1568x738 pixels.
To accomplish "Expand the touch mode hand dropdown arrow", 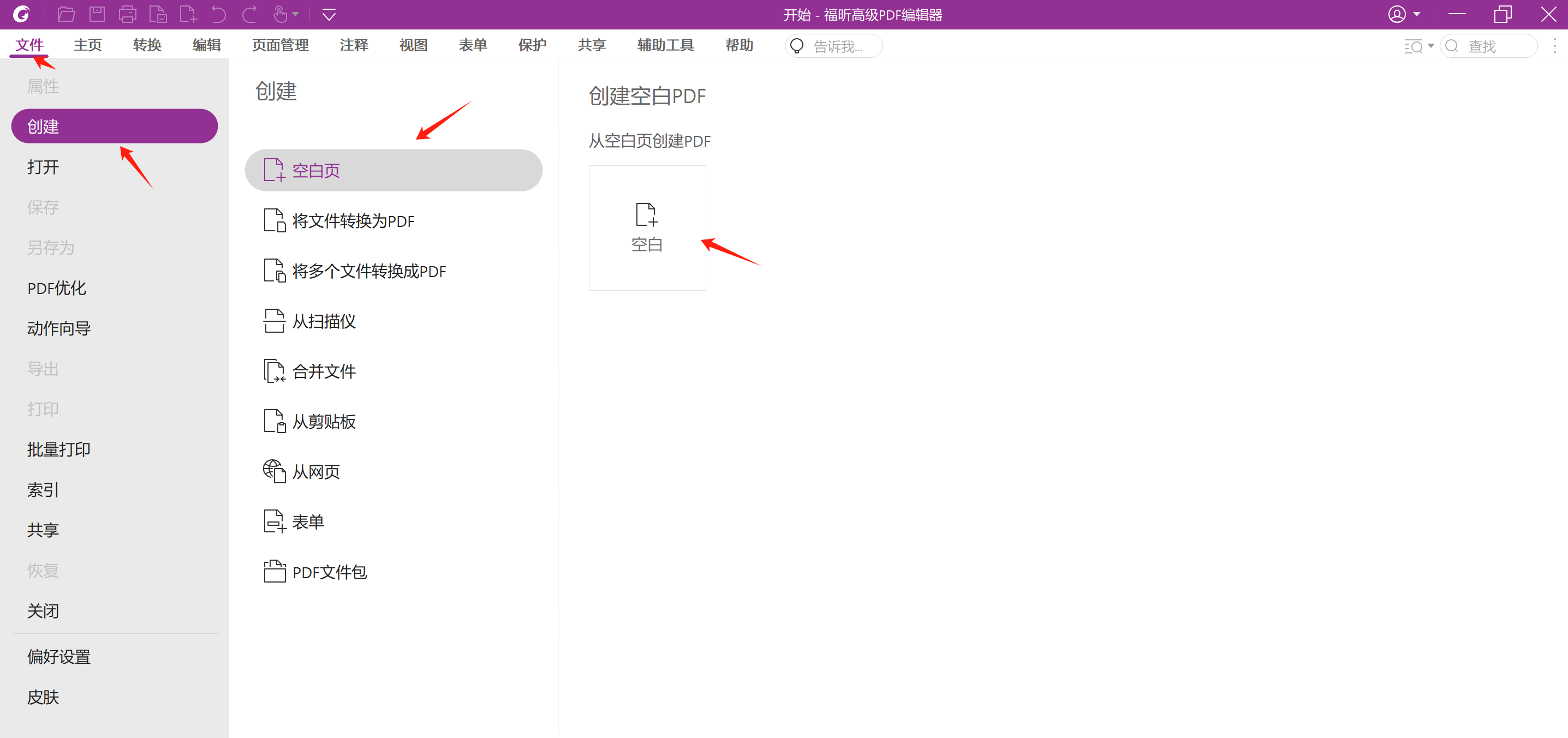I will click(x=295, y=14).
